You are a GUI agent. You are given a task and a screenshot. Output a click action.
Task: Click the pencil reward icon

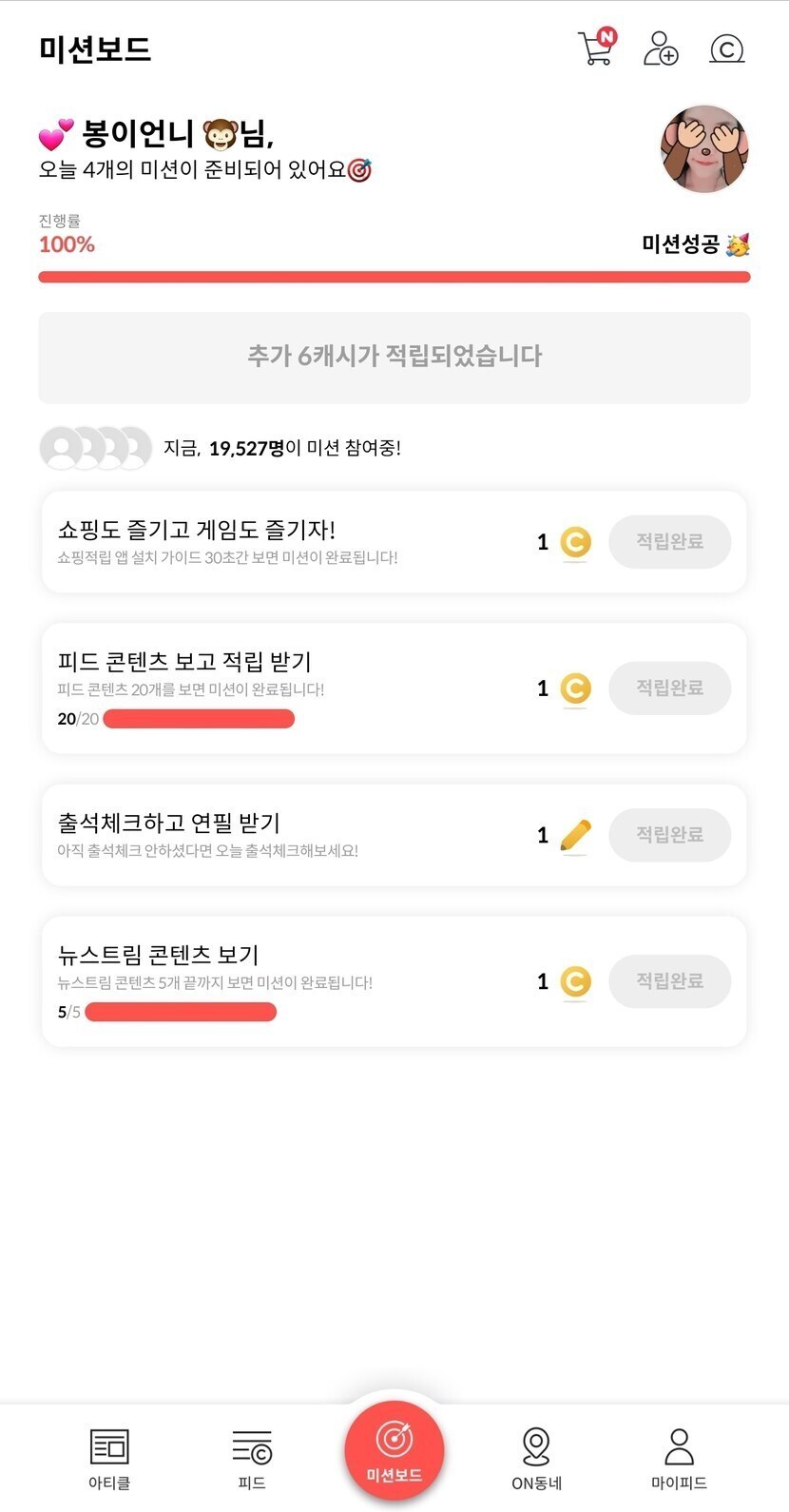(x=575, y=835)
